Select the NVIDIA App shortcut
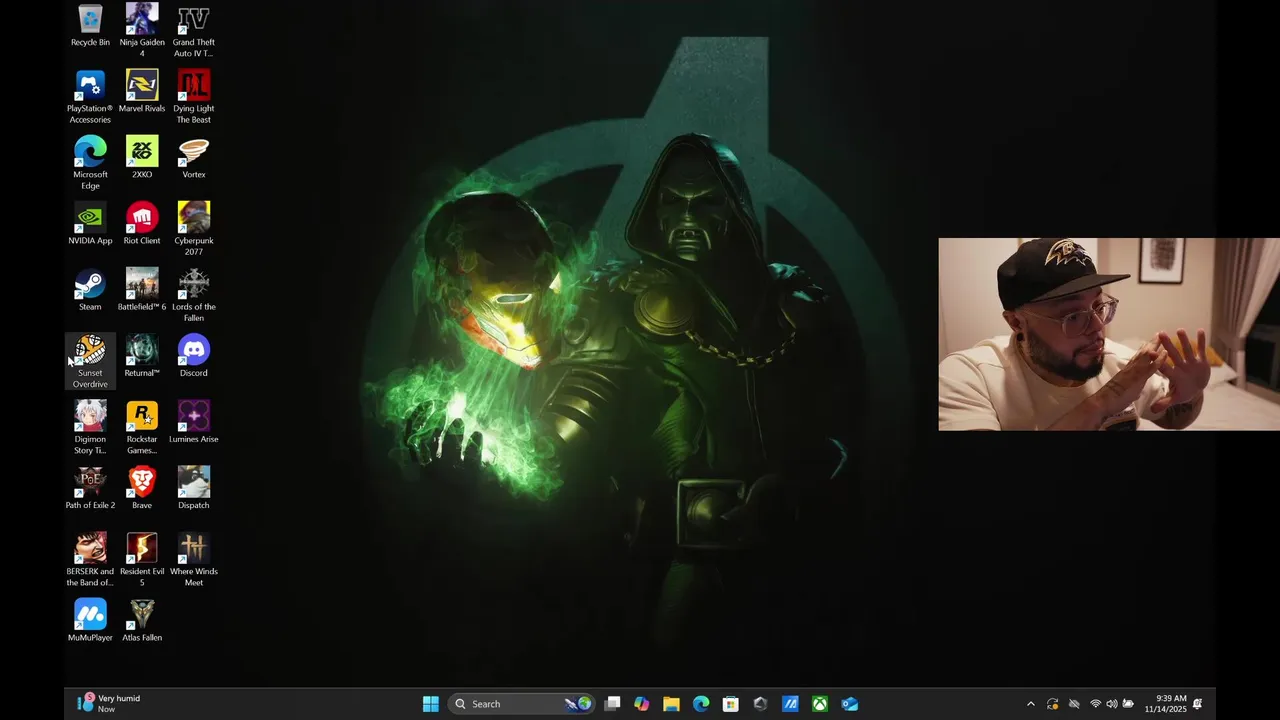Viewport: 1280px width, 720px height. [x=90, y=224]
